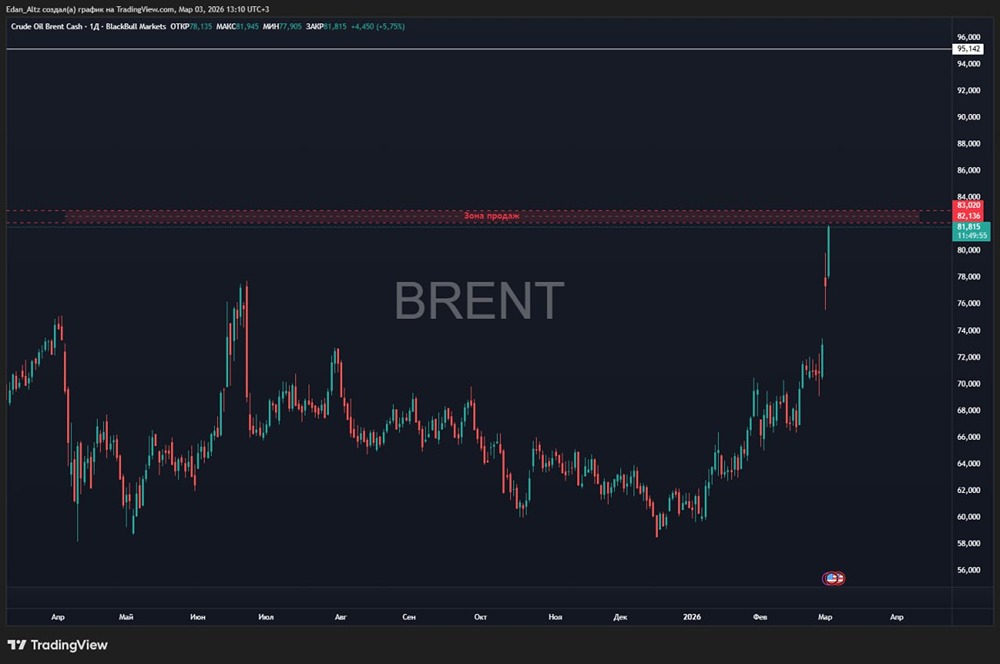
Task: Click the ЗАКР 81,815 close value
Action: (326, 27)
